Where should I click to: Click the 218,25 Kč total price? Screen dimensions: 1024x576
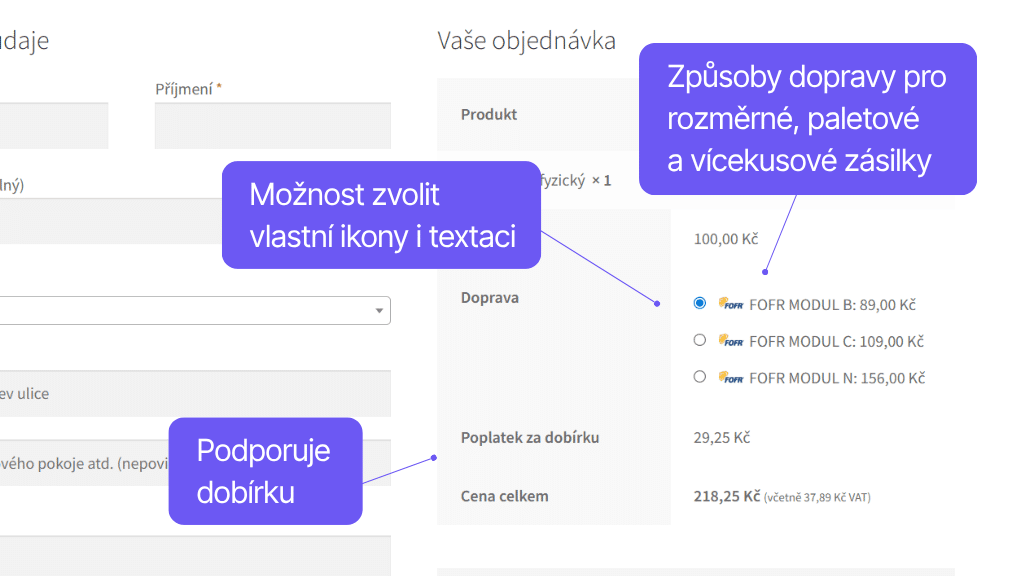pyautogui.click(x=725, y=495)
